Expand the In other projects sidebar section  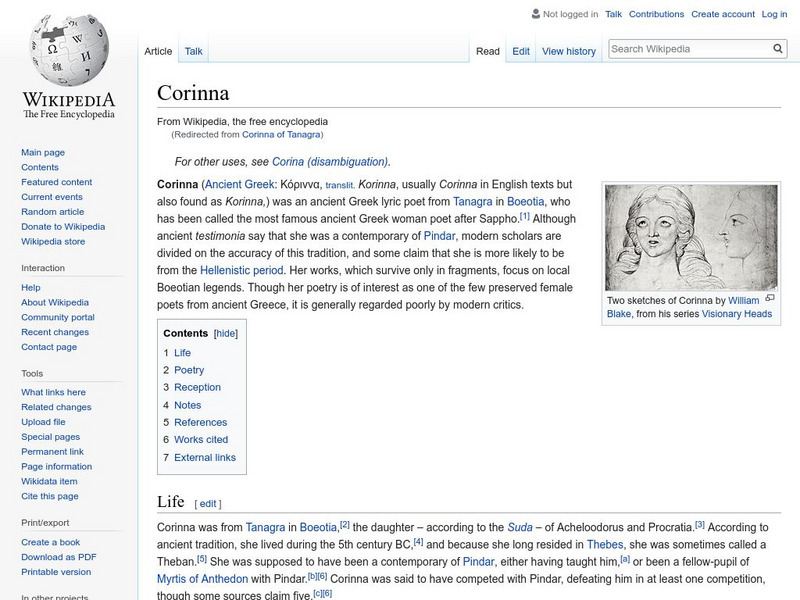pyautogui.click(x=55, y=596)
